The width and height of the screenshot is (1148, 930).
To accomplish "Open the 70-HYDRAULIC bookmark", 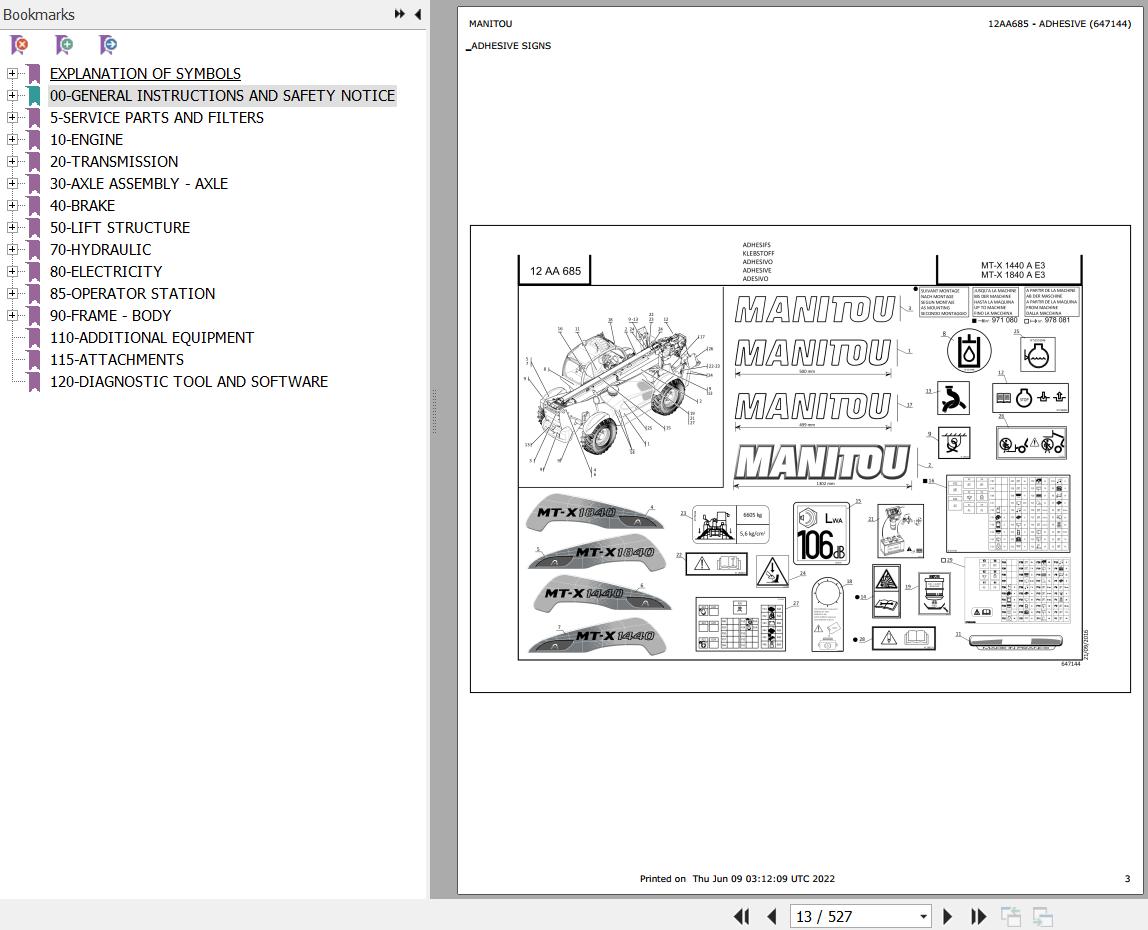I will point(100,250).
